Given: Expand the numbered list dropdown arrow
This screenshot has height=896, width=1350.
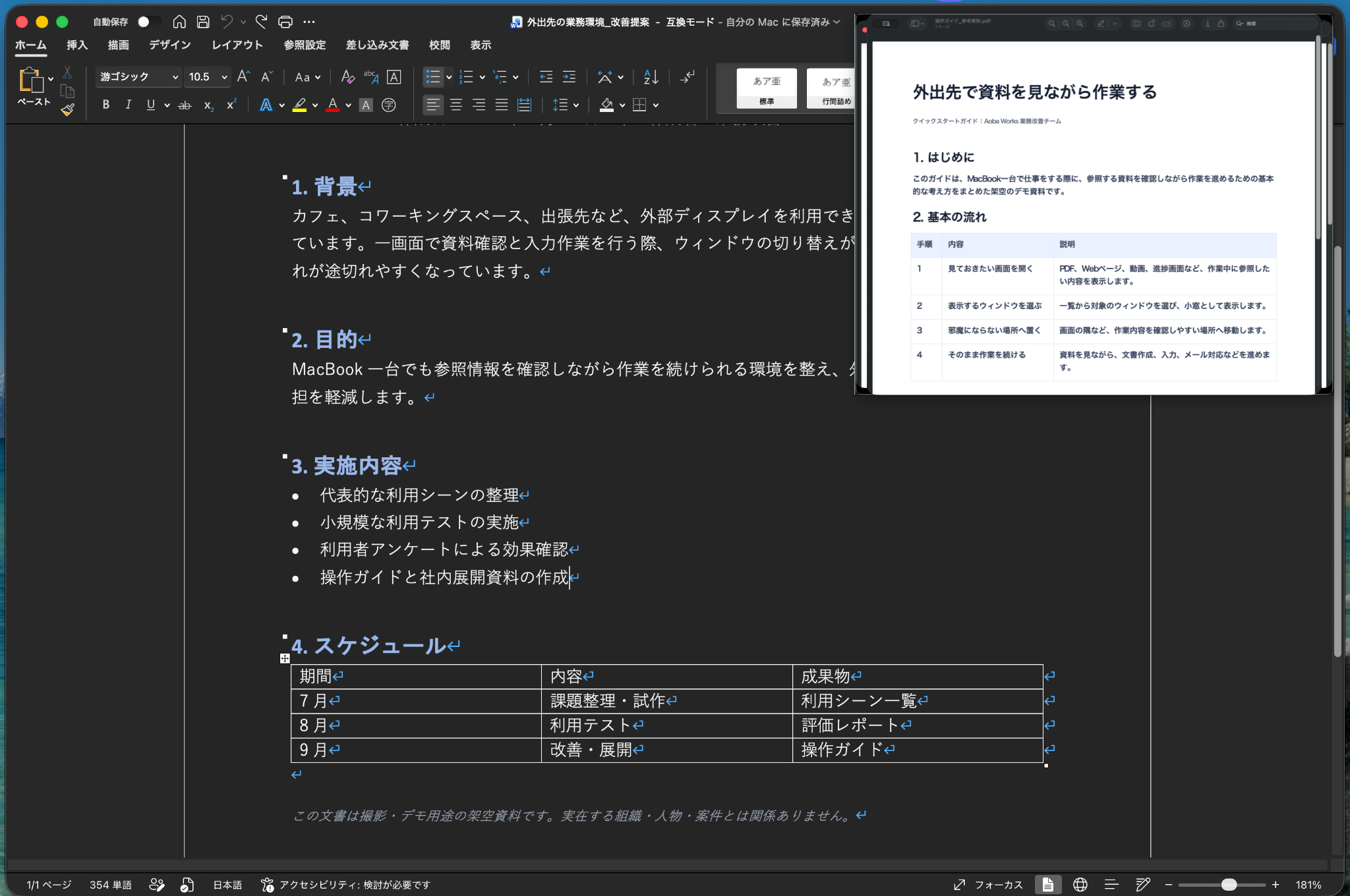Looking at the screenshot, I should coord(483,77).
